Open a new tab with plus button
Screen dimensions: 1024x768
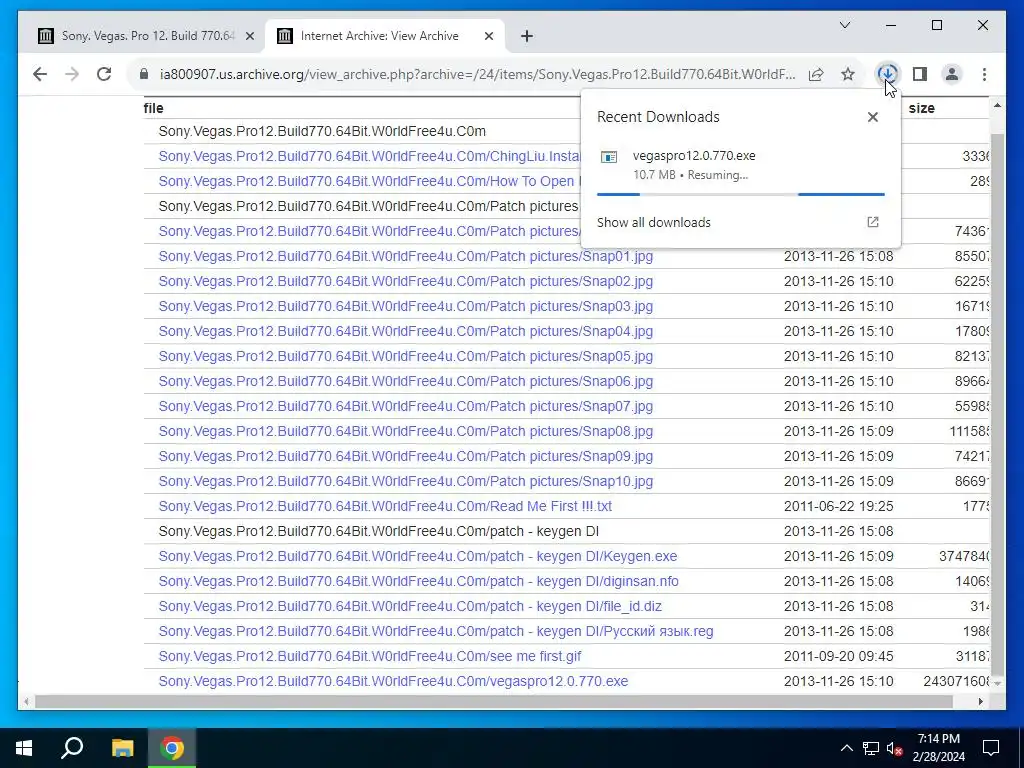coord(527,36)
